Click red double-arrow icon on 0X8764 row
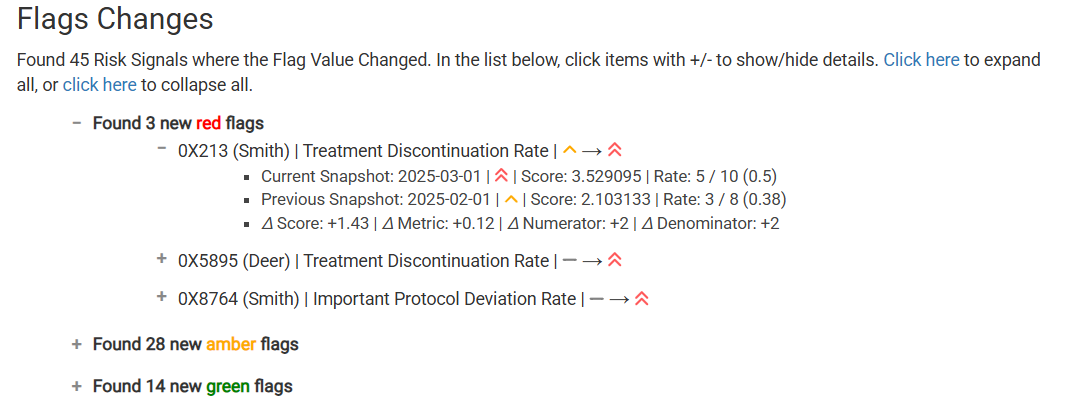 642,299
